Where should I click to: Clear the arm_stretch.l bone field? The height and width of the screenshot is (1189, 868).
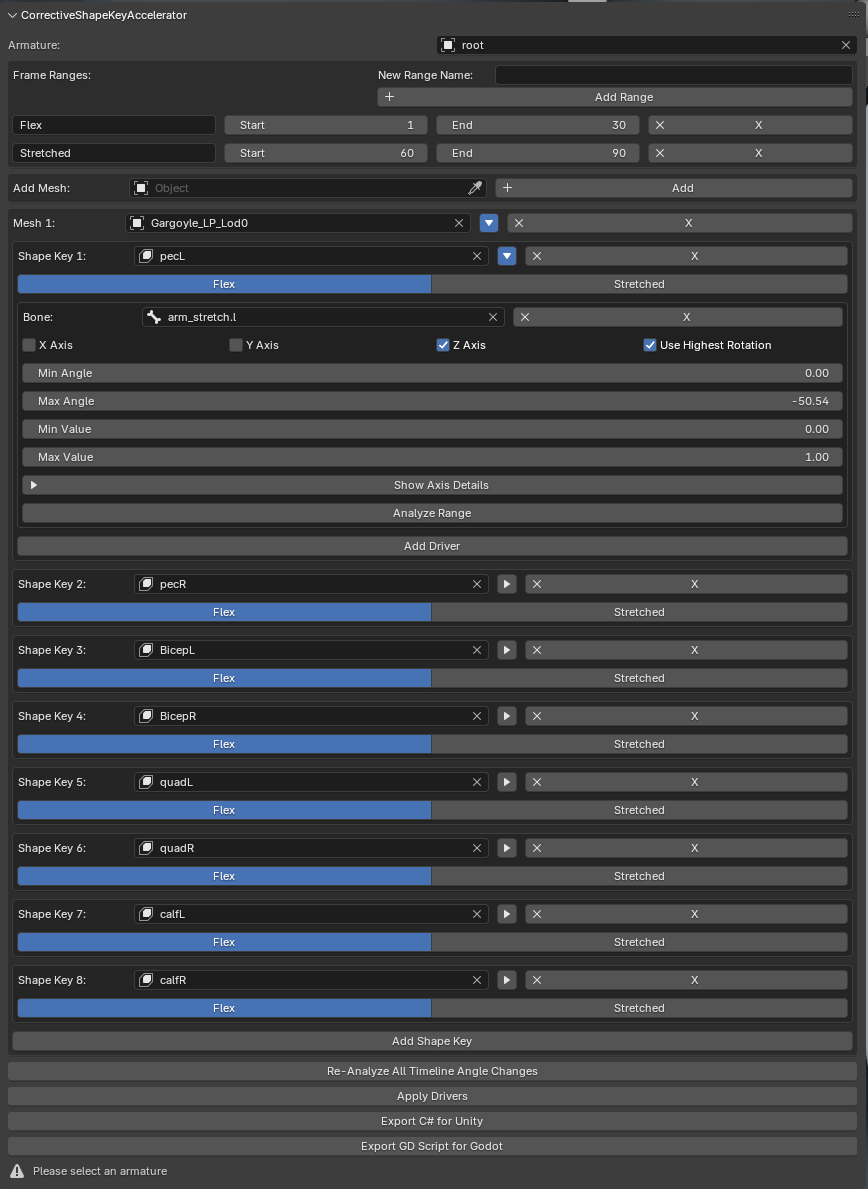click(x=493, y=317)
